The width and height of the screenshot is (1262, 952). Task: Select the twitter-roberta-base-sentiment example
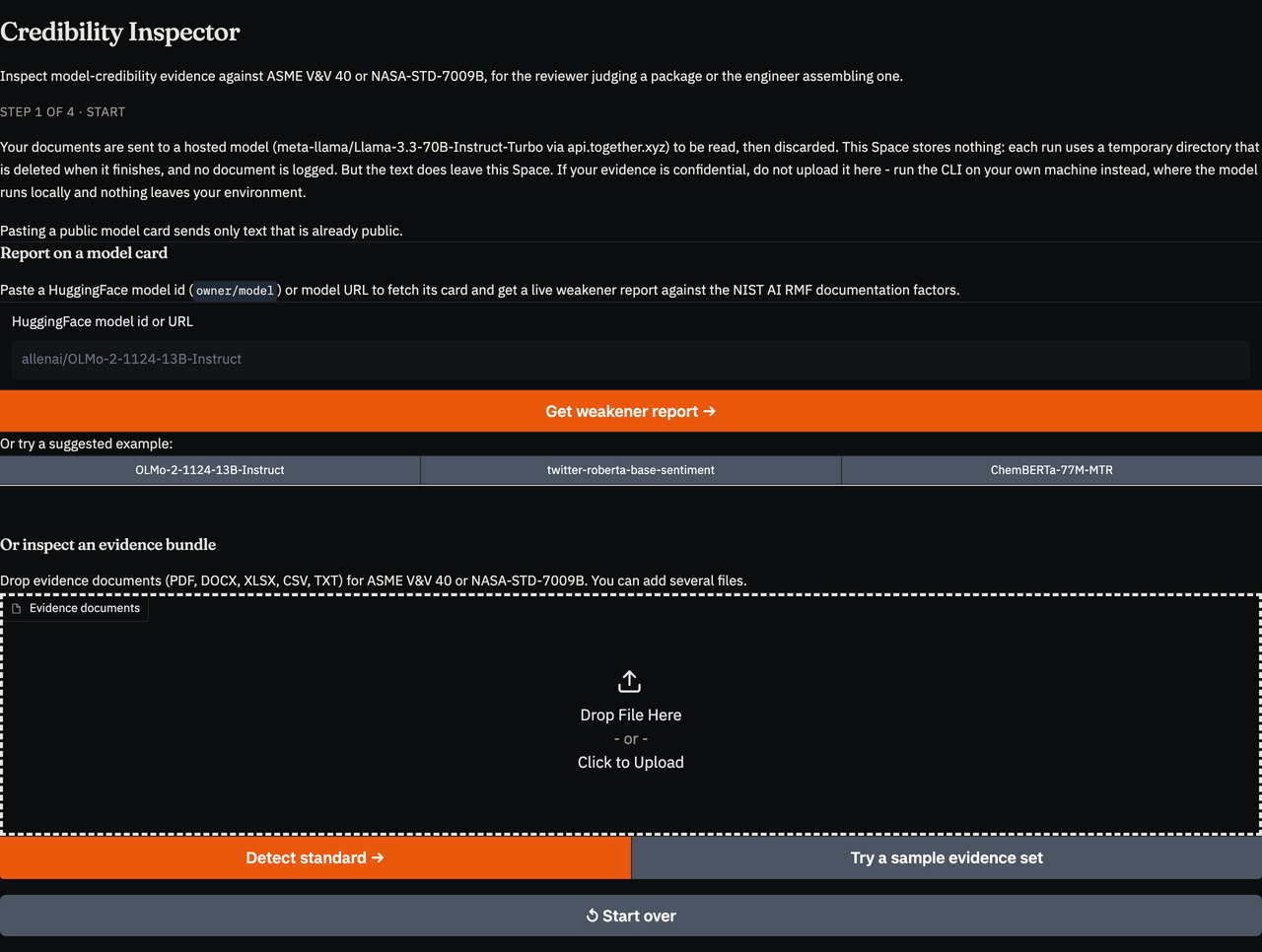631,470
